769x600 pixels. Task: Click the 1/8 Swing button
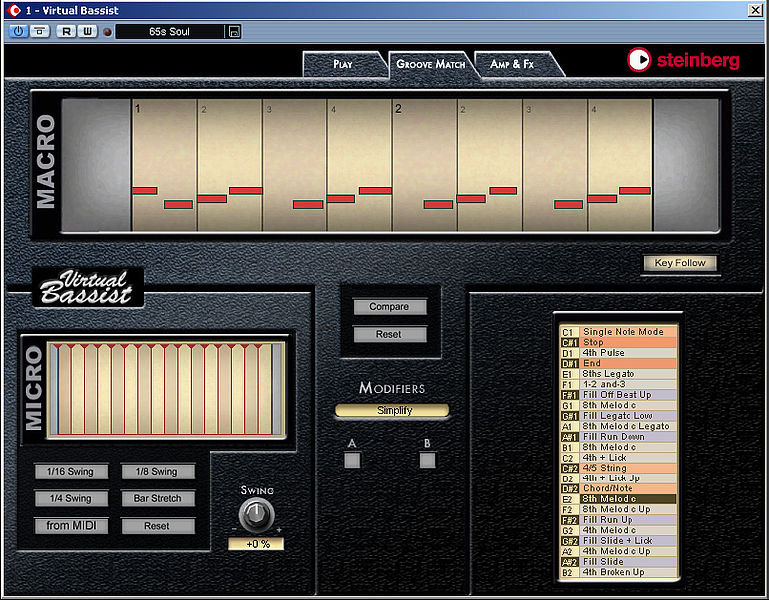(157, 472)
